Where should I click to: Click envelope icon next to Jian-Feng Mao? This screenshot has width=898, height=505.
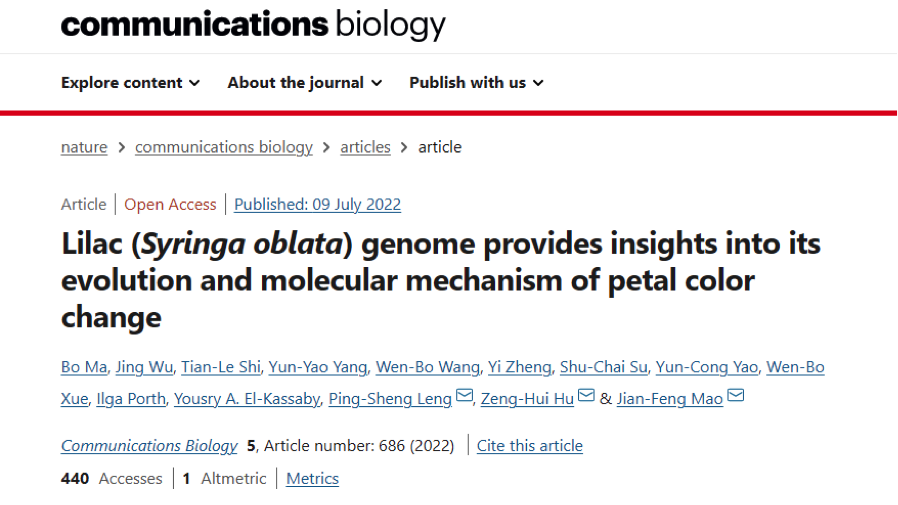click(736, 397)
